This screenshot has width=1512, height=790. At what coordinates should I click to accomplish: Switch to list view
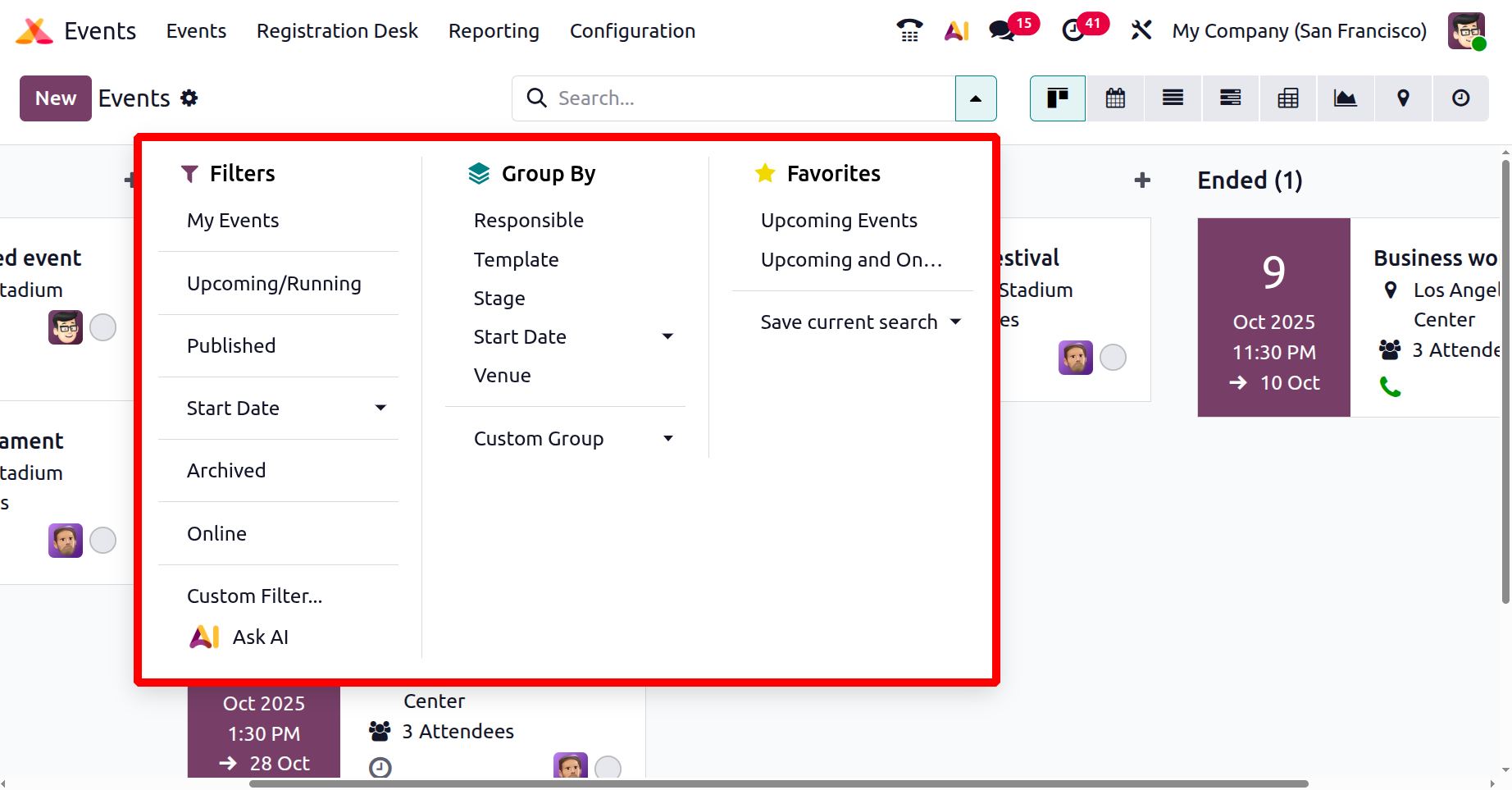point(1173,98)
